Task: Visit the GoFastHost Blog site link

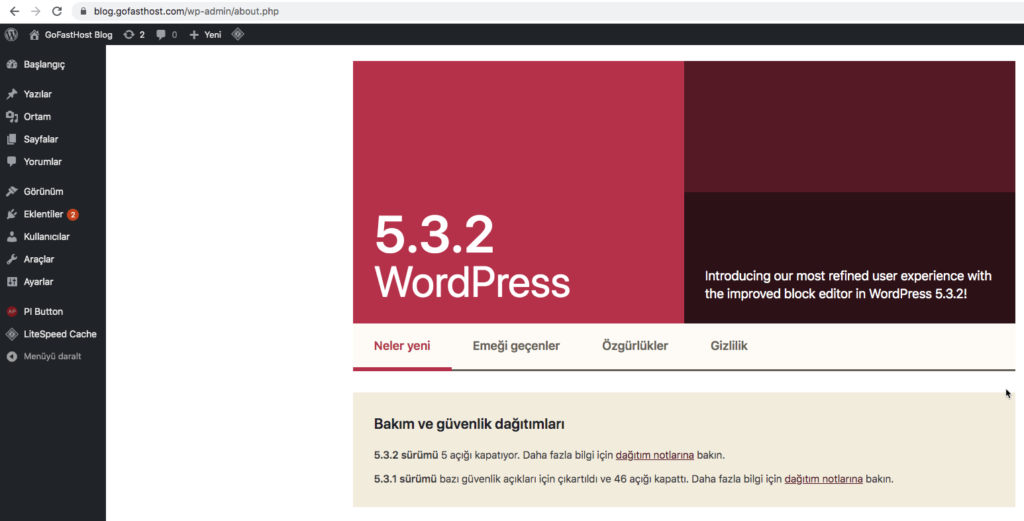Action: tap(78, 35)
